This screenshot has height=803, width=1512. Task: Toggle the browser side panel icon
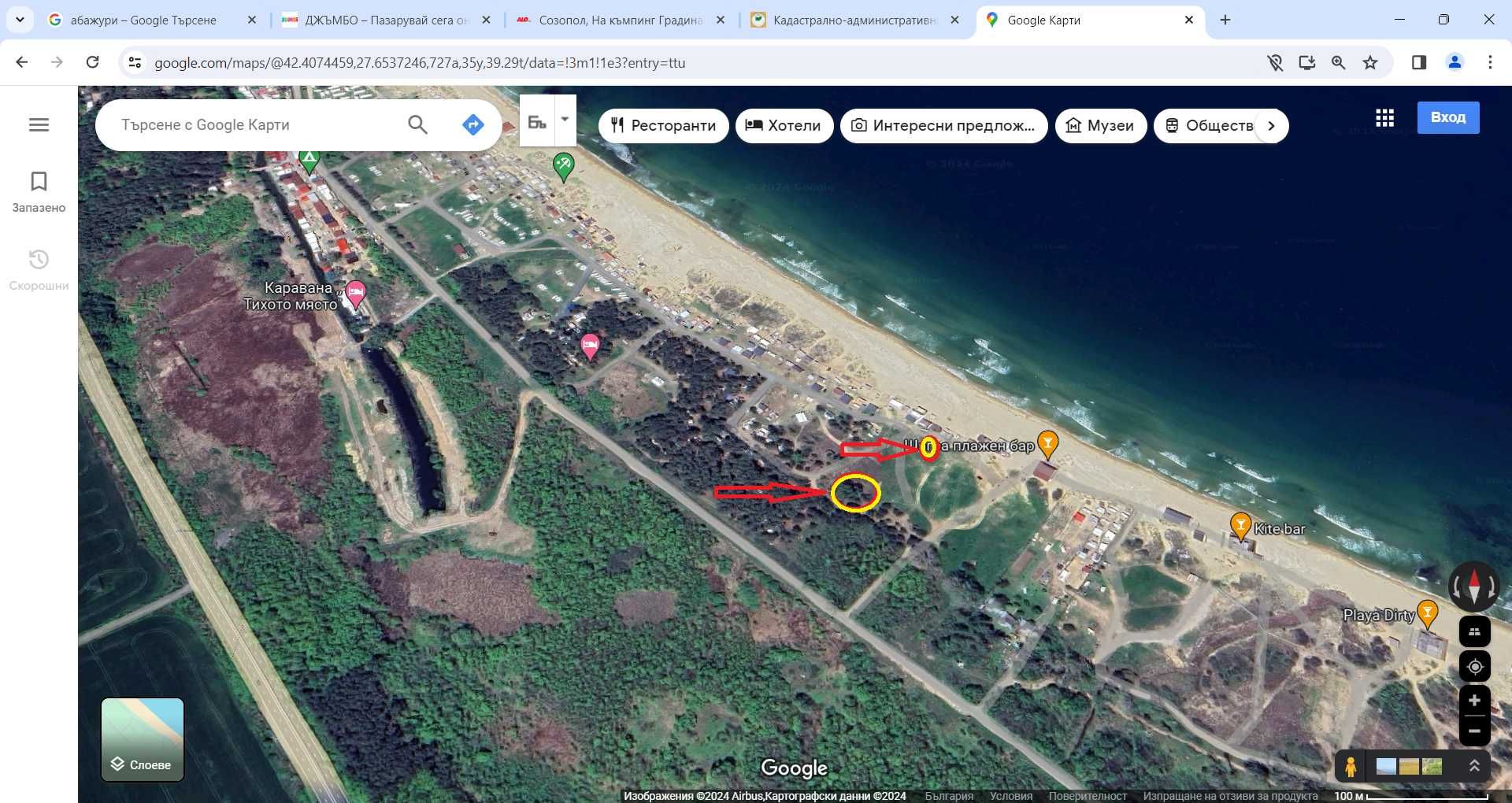click(1418, 62)
